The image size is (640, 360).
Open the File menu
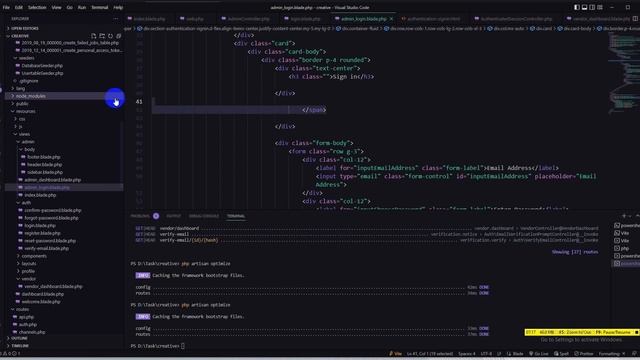tap(6, 7)
